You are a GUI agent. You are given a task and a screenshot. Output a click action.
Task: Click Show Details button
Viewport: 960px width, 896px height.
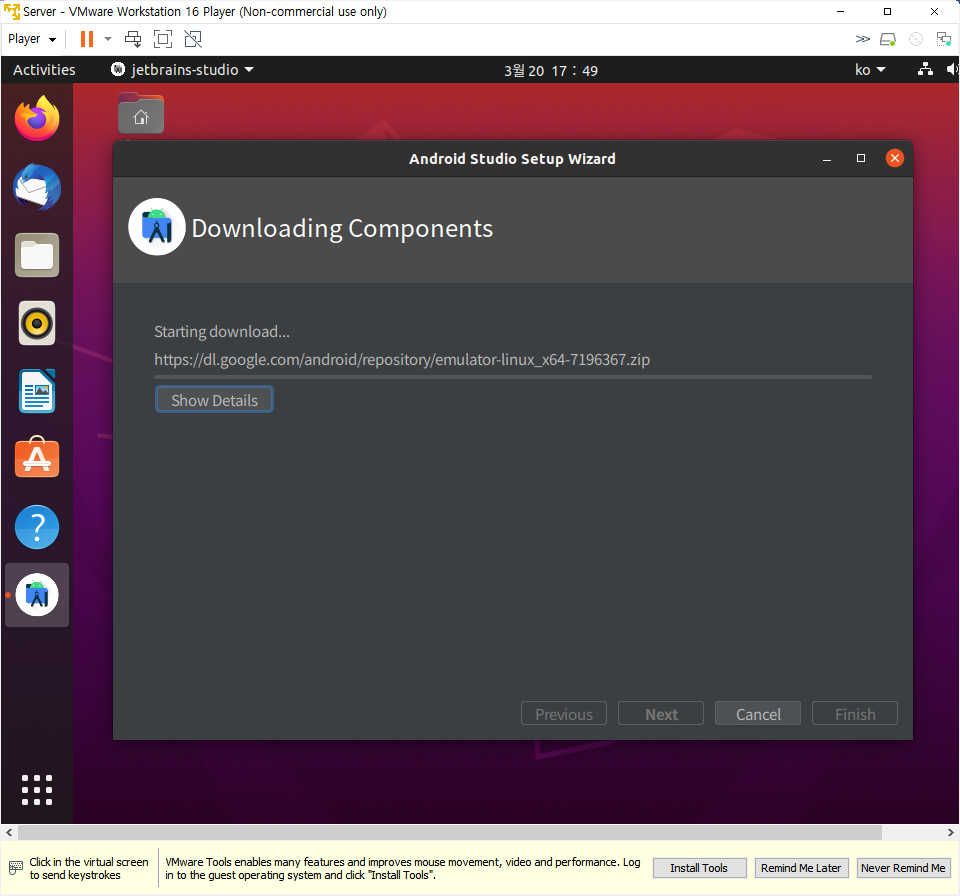(x=214, y=400)
